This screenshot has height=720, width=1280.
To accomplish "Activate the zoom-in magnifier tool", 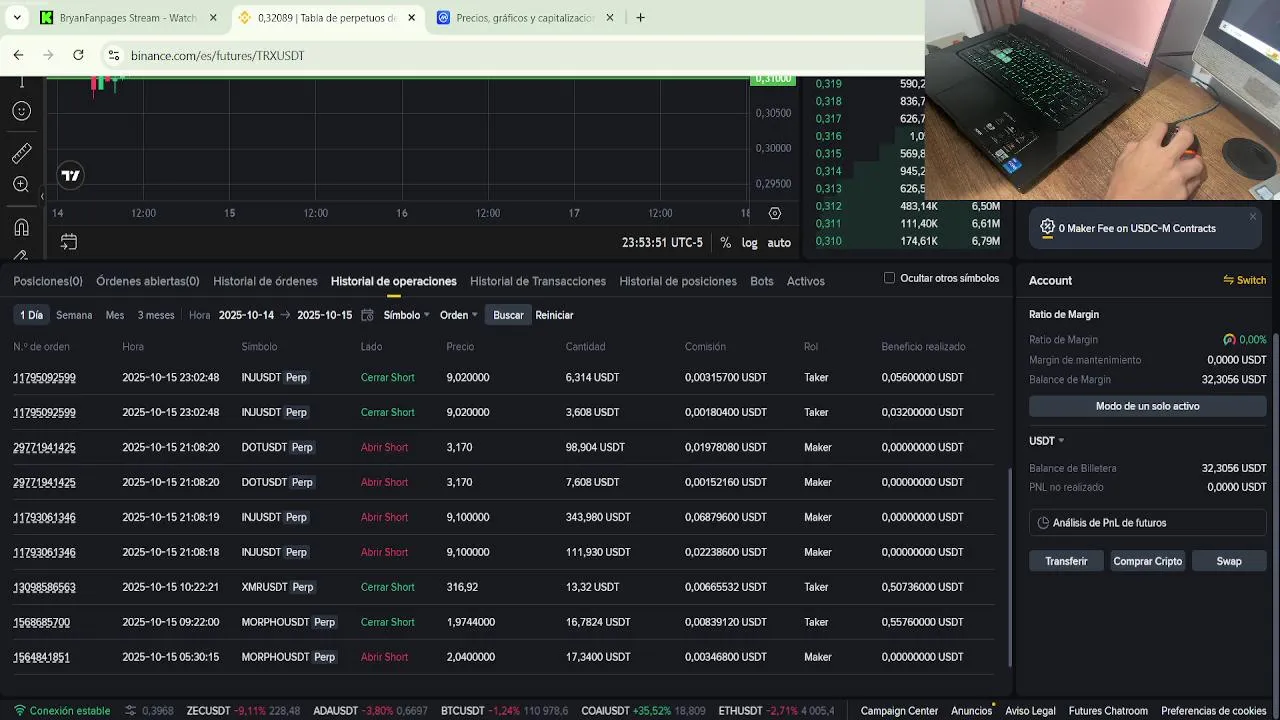I will click(21, 184).
